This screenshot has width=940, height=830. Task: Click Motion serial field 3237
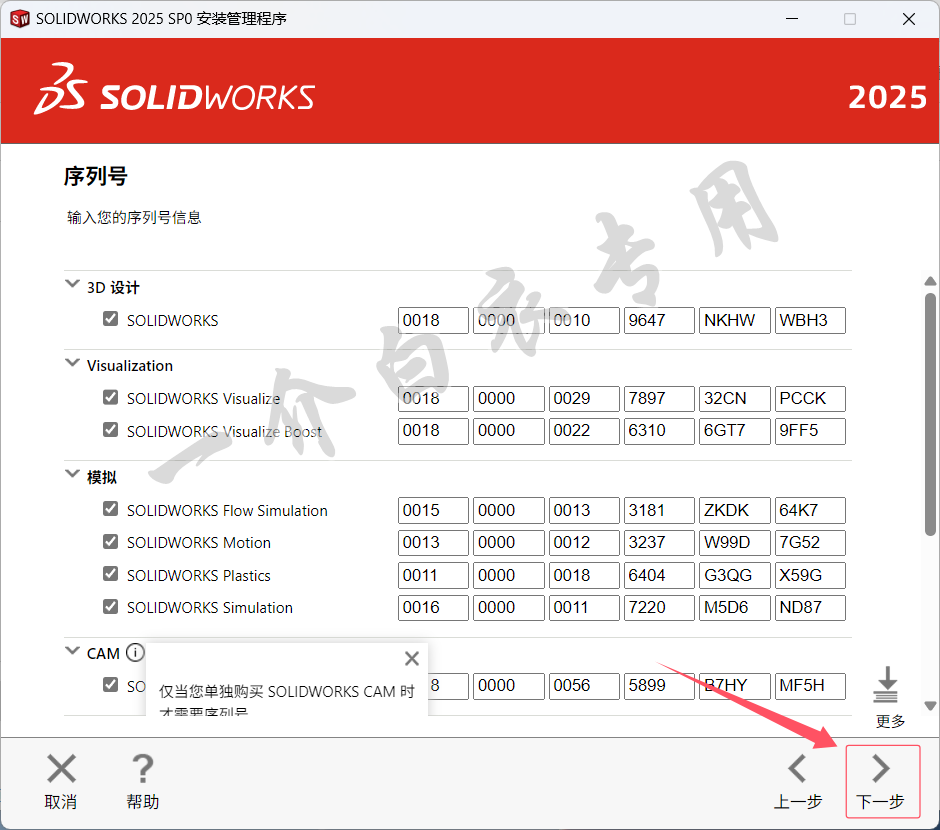[659, 543]
